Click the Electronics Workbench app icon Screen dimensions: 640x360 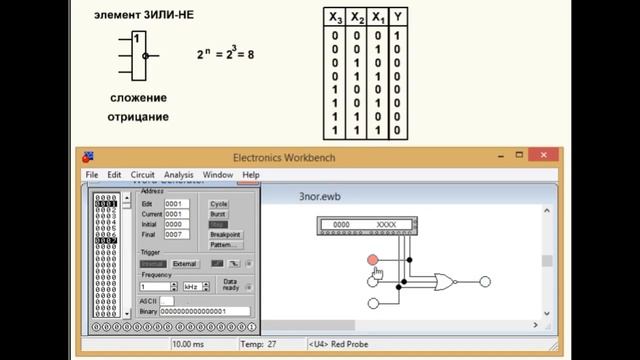[88, 157]
